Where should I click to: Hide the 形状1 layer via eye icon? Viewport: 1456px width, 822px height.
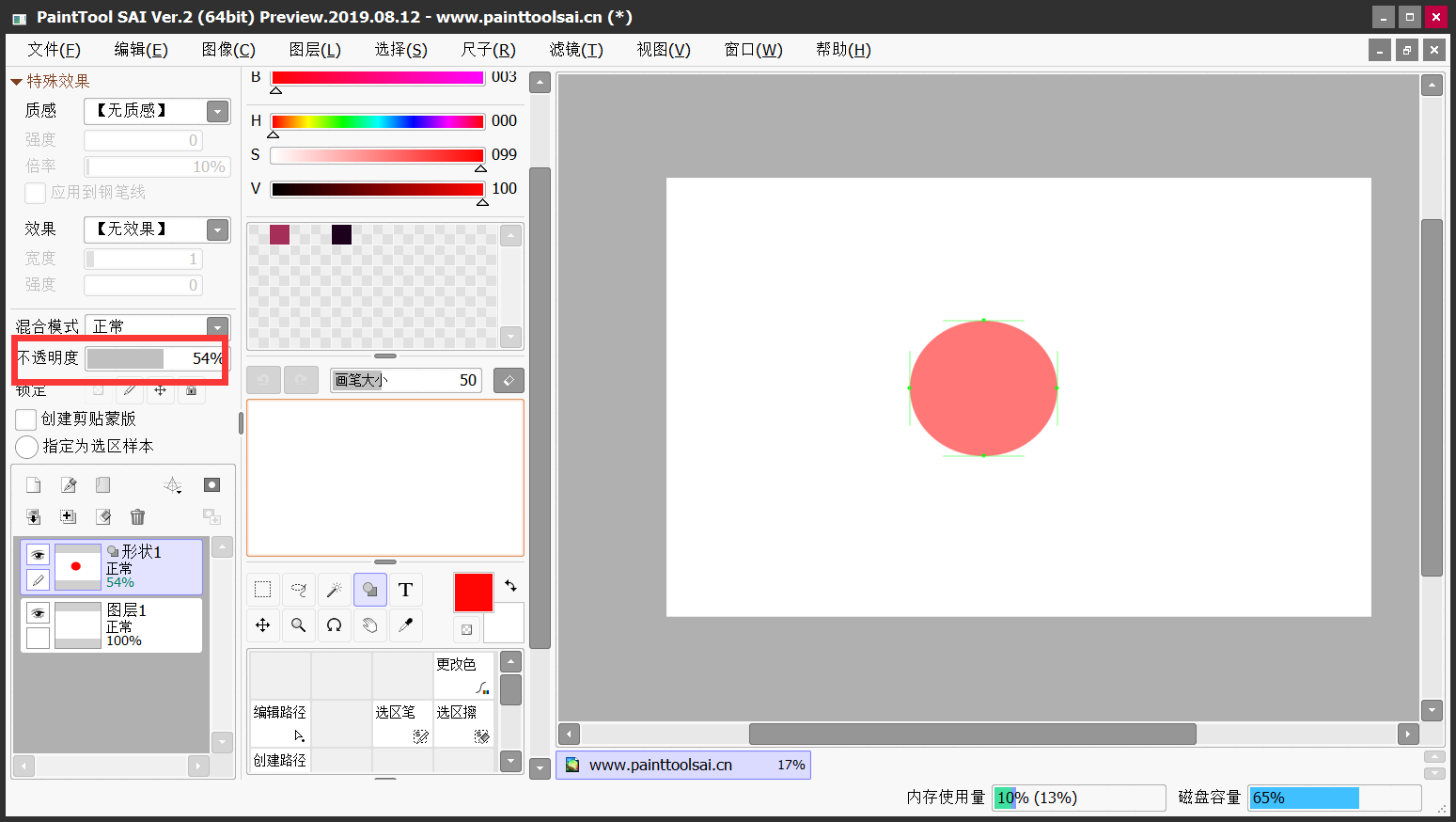click(x=38, y=555)
